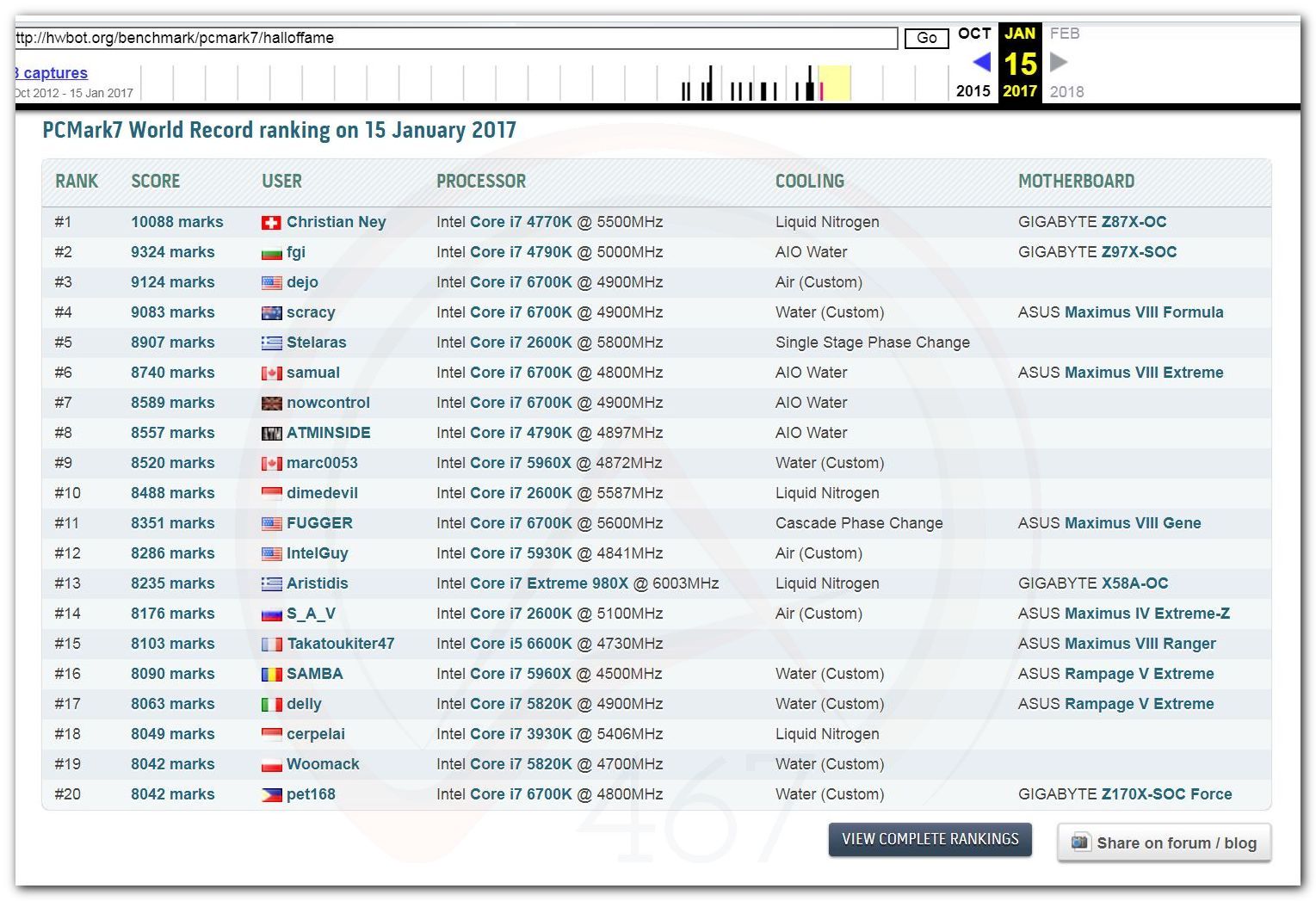Click the Philippine flag beside pet168
The width and height of the screenshot is (1316, 901).
click(271, 795)
